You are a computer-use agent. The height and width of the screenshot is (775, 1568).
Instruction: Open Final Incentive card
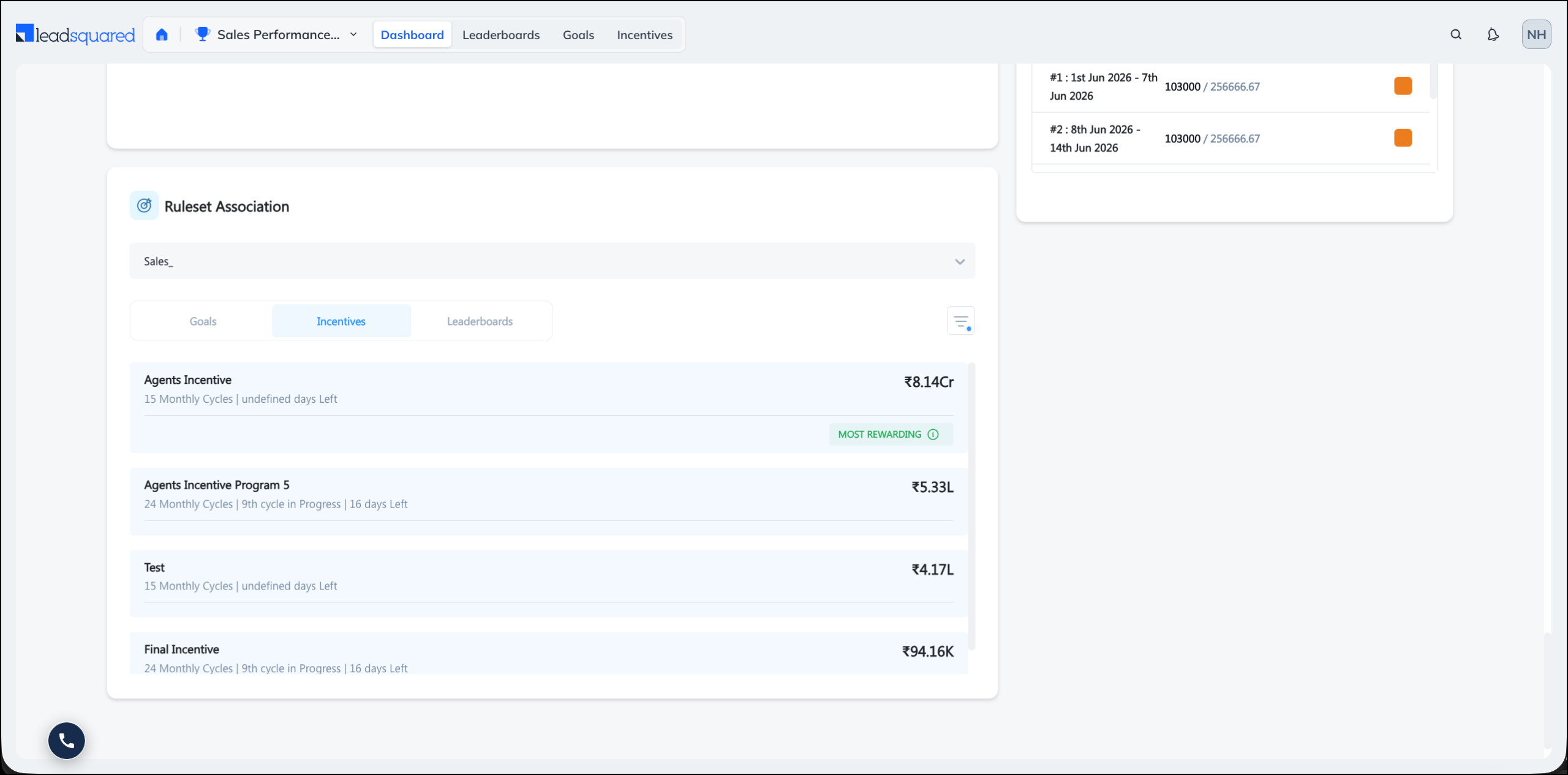tap(549, 654)
